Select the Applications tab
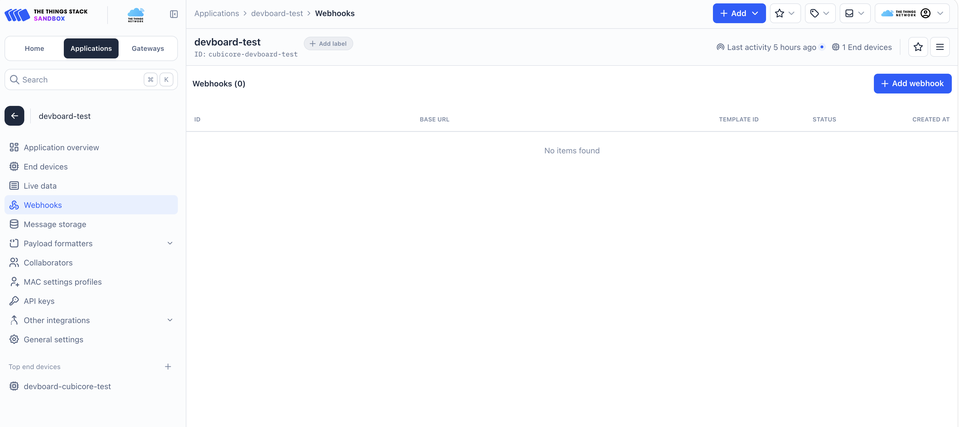Image resolution: width=960 pixels, height=427 pixels. coord(91,48)
